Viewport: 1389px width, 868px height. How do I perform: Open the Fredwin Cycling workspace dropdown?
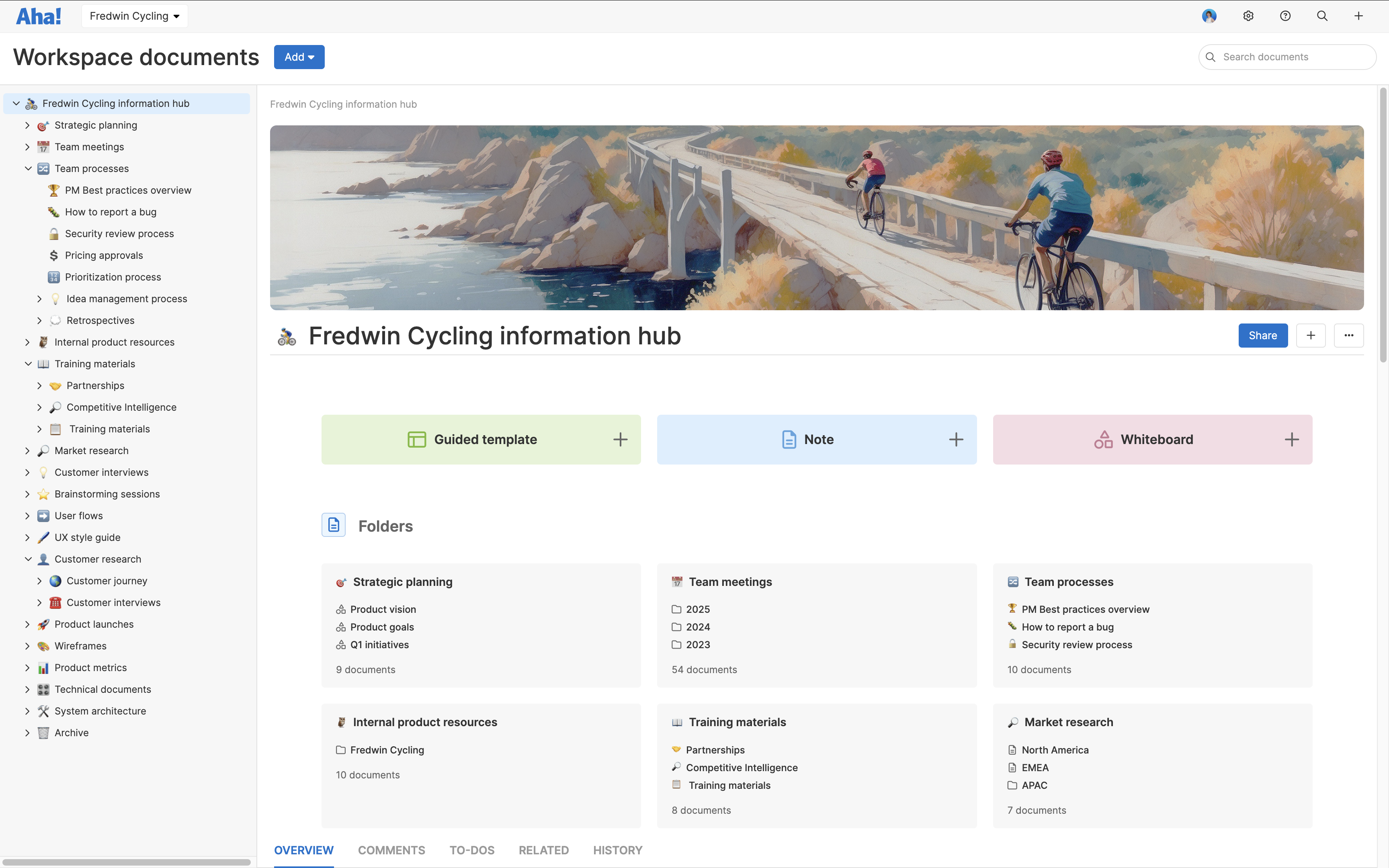pos(134,16)
